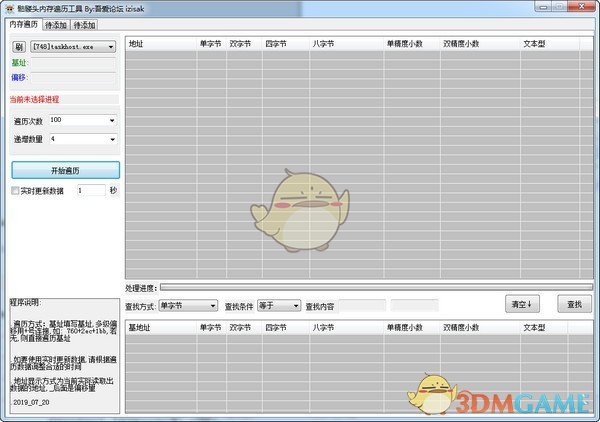Sort by the 地址 column header
The height and width of the screenshot is (422, 600).
coord(161,44)
